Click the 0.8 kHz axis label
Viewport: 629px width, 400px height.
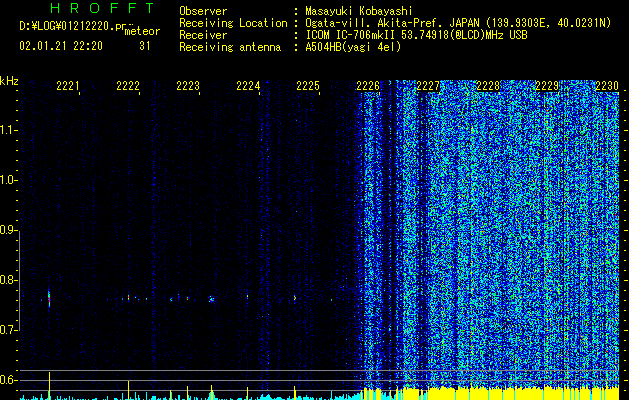pos(7,280)
